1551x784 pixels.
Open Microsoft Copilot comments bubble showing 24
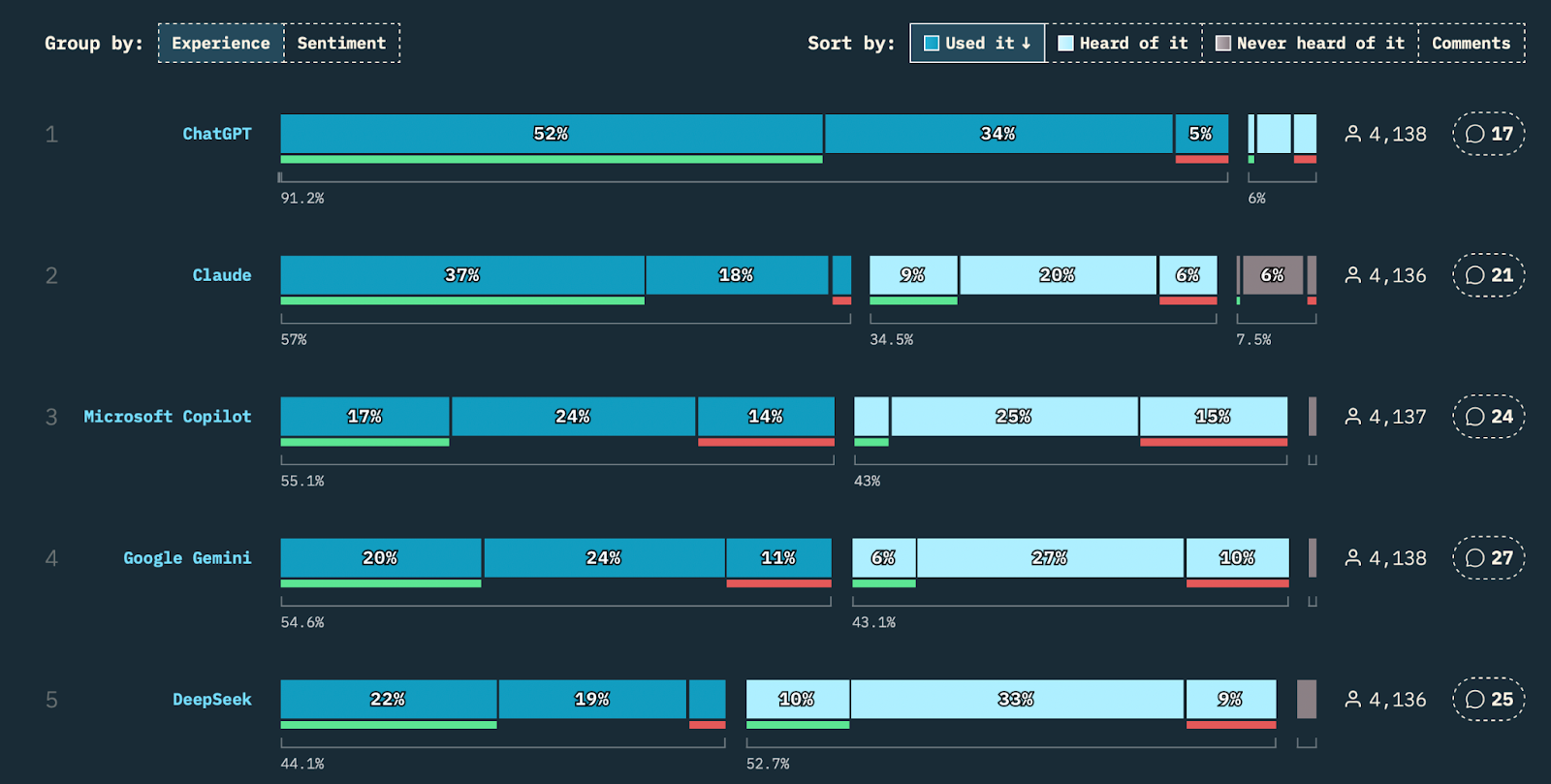pyautogui.click(x=1488, y=417)
